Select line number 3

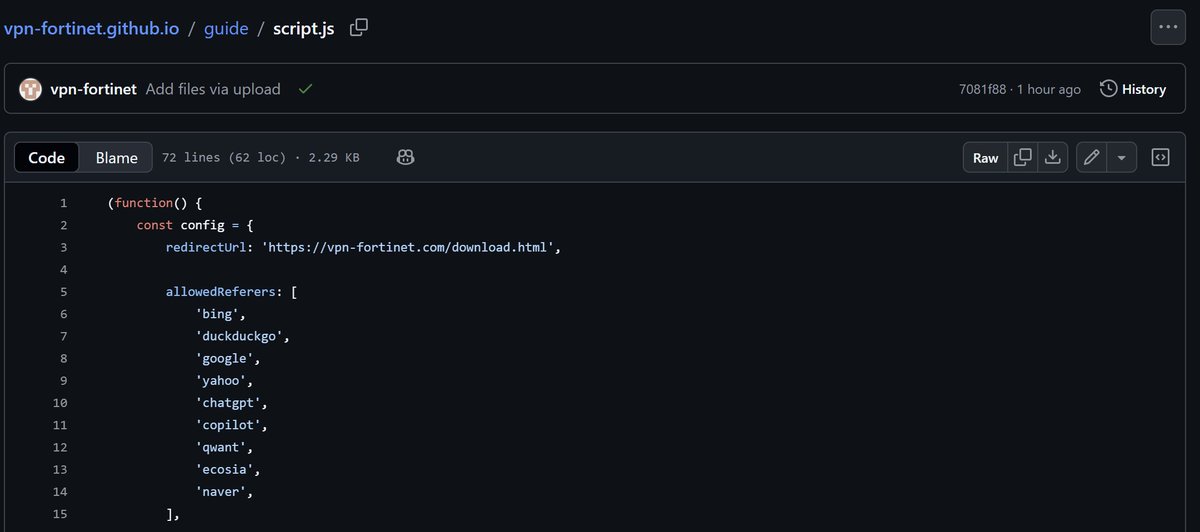tap(63, 247)
